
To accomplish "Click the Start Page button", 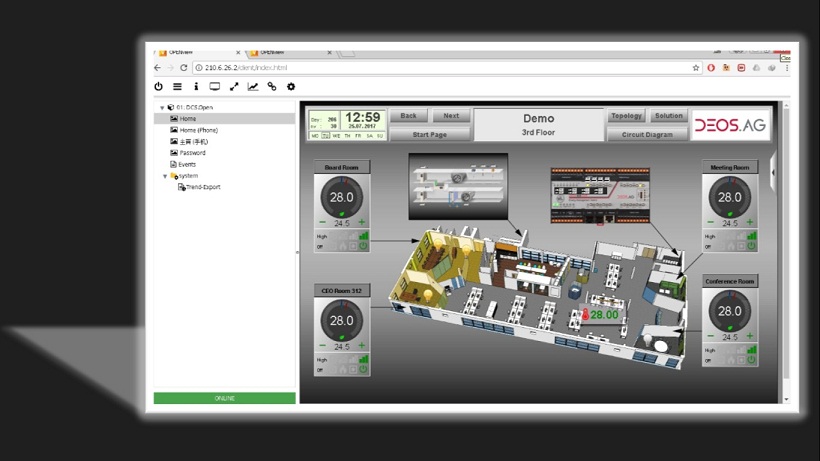I will pyautogui.click(x=429, y=134).
